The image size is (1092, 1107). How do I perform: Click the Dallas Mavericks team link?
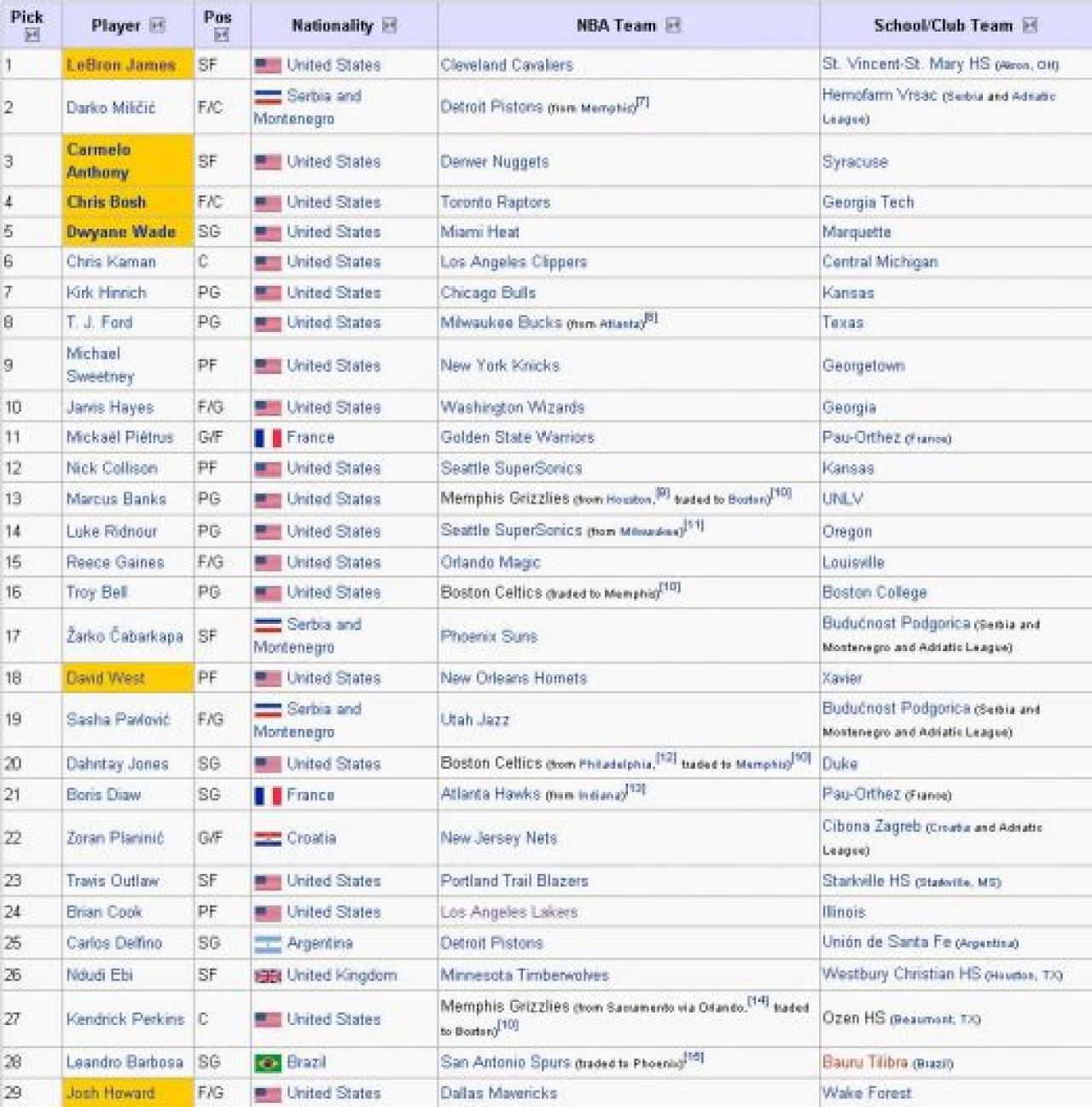[x=499, y=1093]
